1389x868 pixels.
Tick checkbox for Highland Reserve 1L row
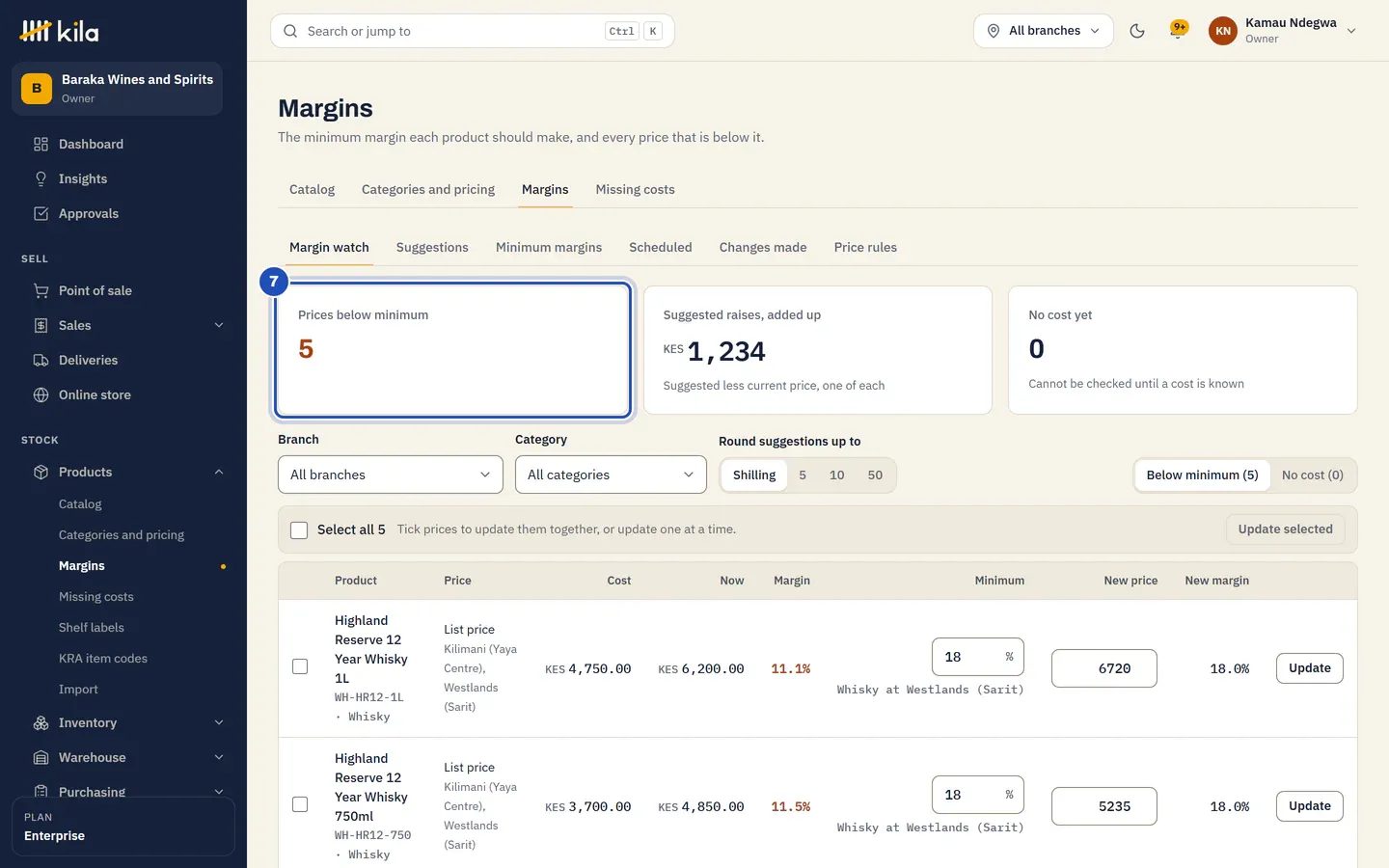point(300,666)
